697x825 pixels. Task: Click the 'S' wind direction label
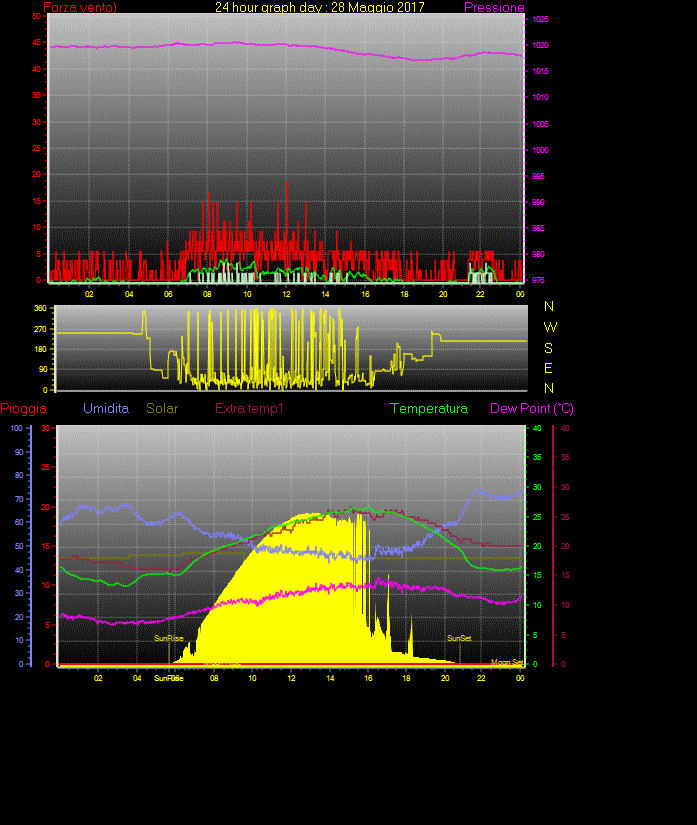tap(548, 348)
